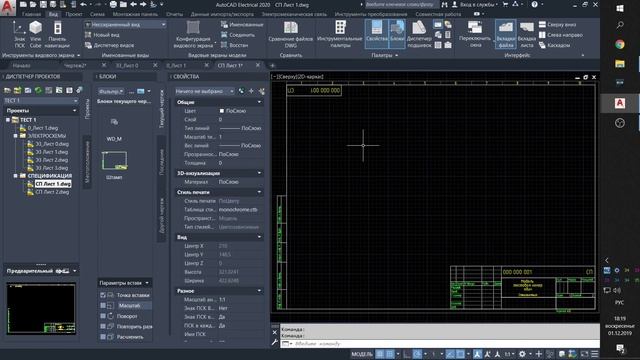Open the No selection dropdown (Ничего не выбрано)
This screenshot has width=640, height=360.
204,91
